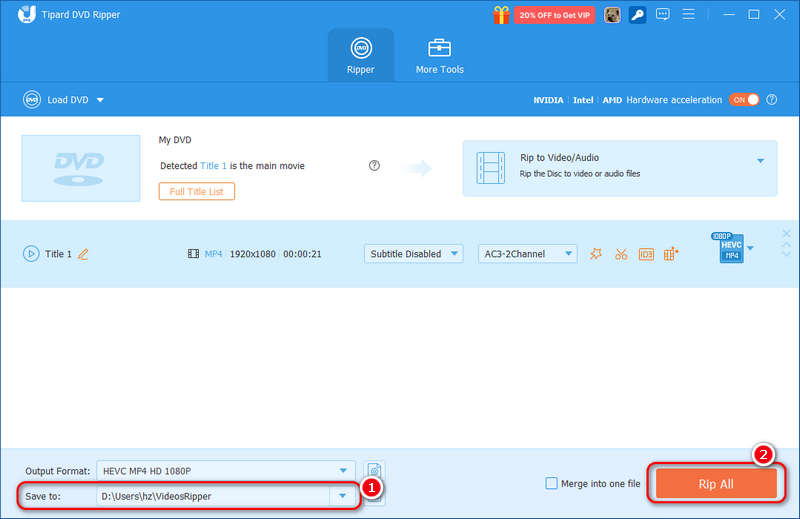Click the 20% OFF to Get VIP banner
This screenshot has width=800, height=519.
coord(555,15)
